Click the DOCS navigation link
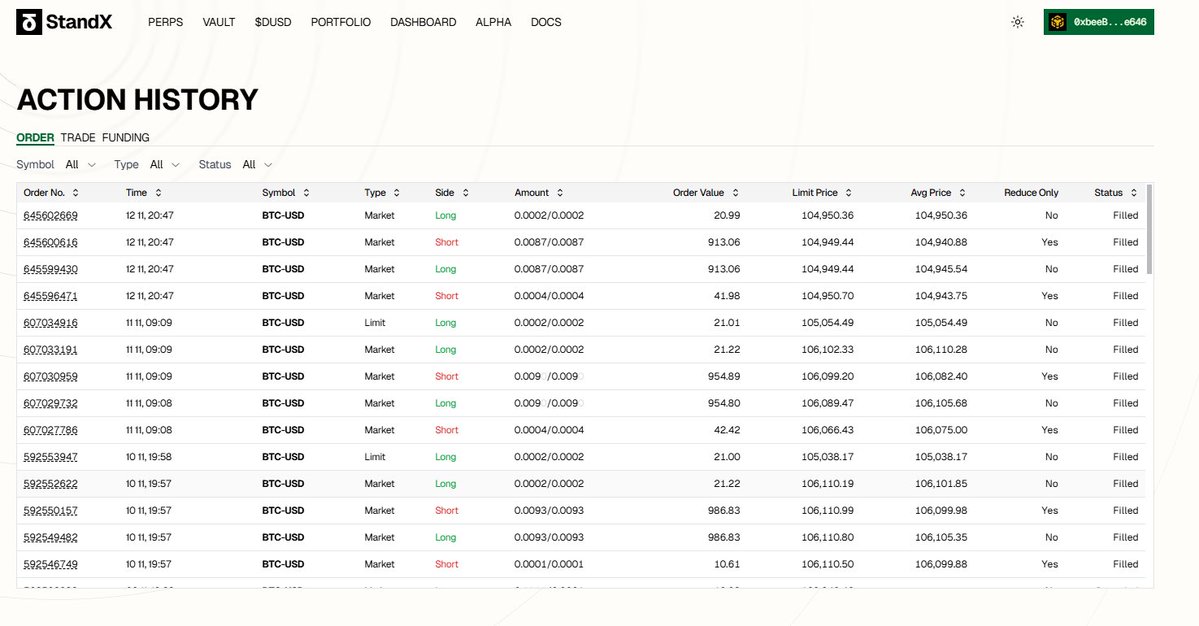Image resolution: width=1199 pixels, height=626 pixels. 546,21
